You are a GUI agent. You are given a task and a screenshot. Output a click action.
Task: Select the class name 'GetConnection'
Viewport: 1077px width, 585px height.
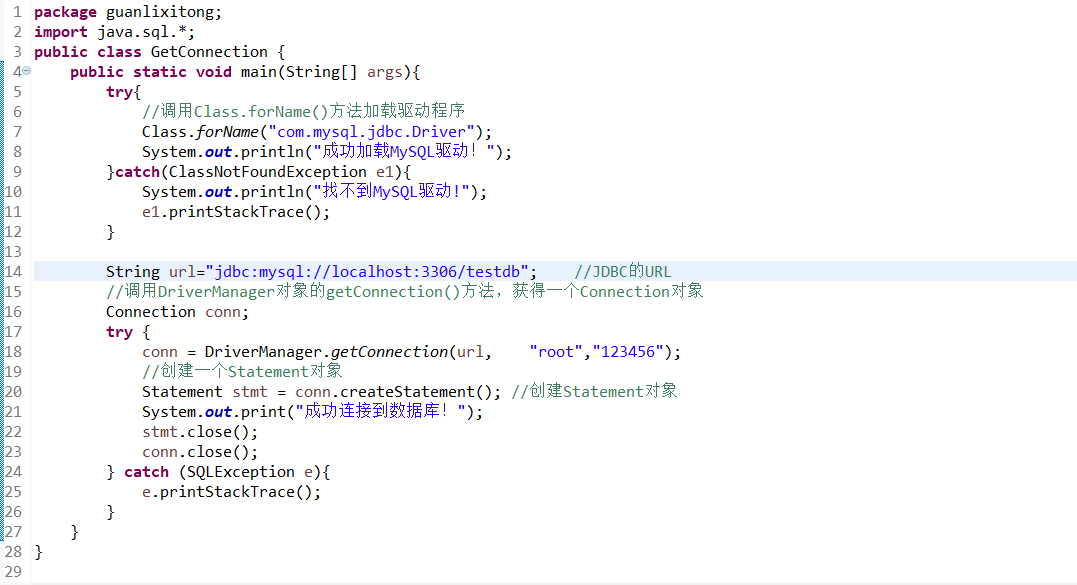[x=209, y=52]
